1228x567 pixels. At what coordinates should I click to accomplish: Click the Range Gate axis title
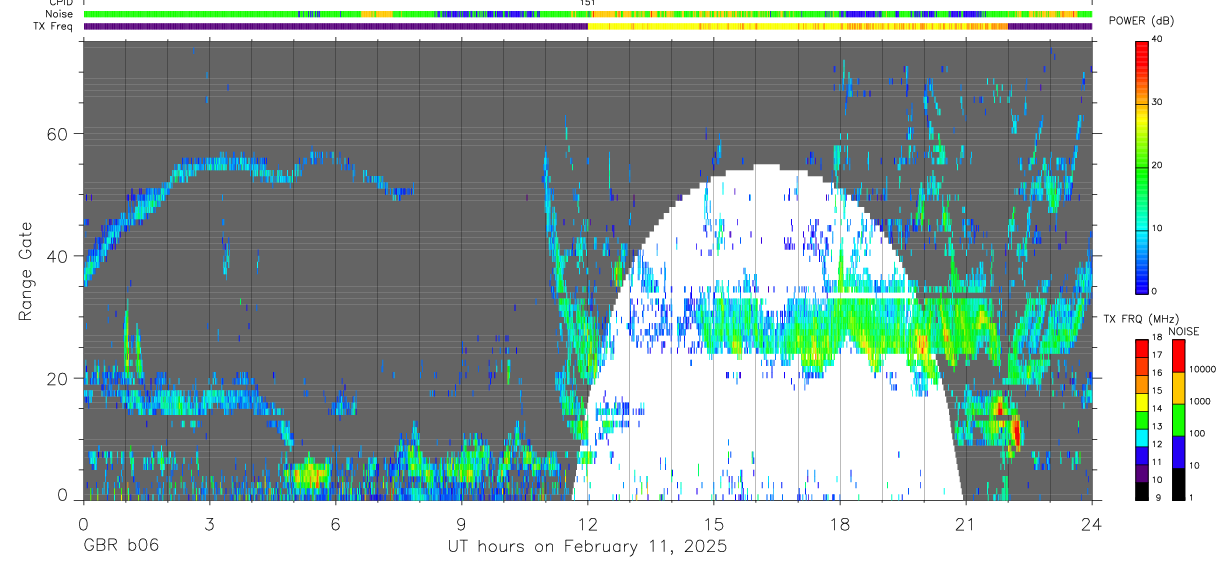click(x=27, y=271)
